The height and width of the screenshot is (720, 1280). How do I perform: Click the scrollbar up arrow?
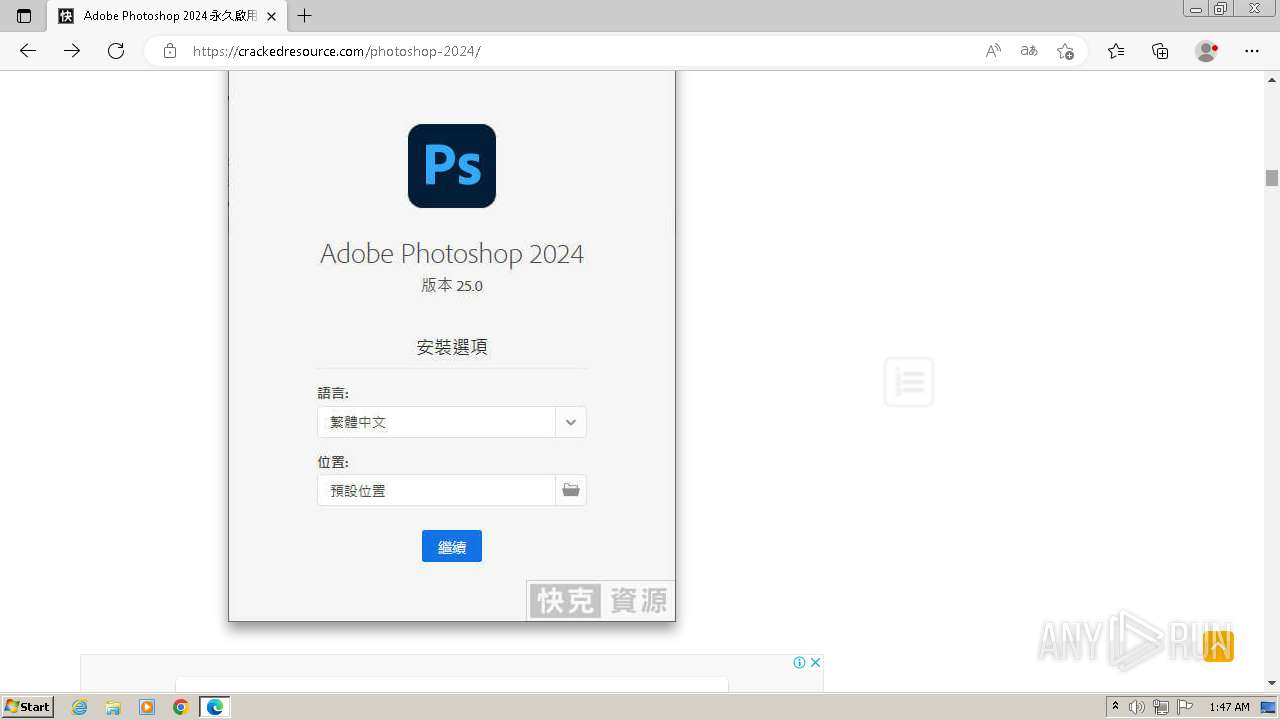click(x=1272, y=78)
